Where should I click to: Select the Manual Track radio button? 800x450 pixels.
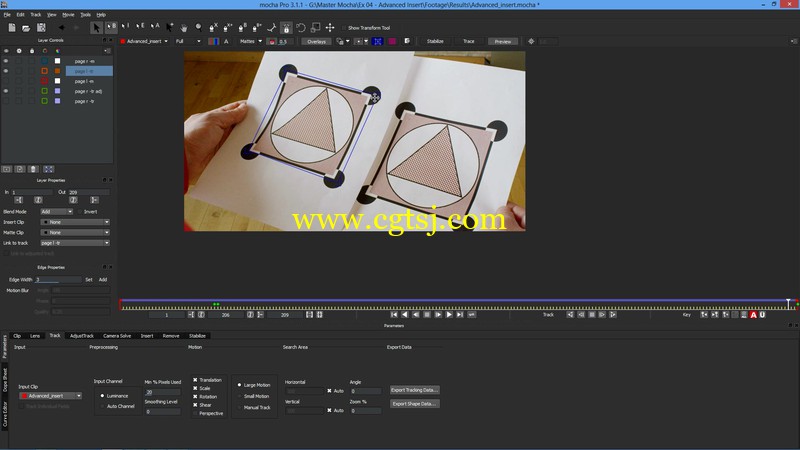(x=239, y=408)
